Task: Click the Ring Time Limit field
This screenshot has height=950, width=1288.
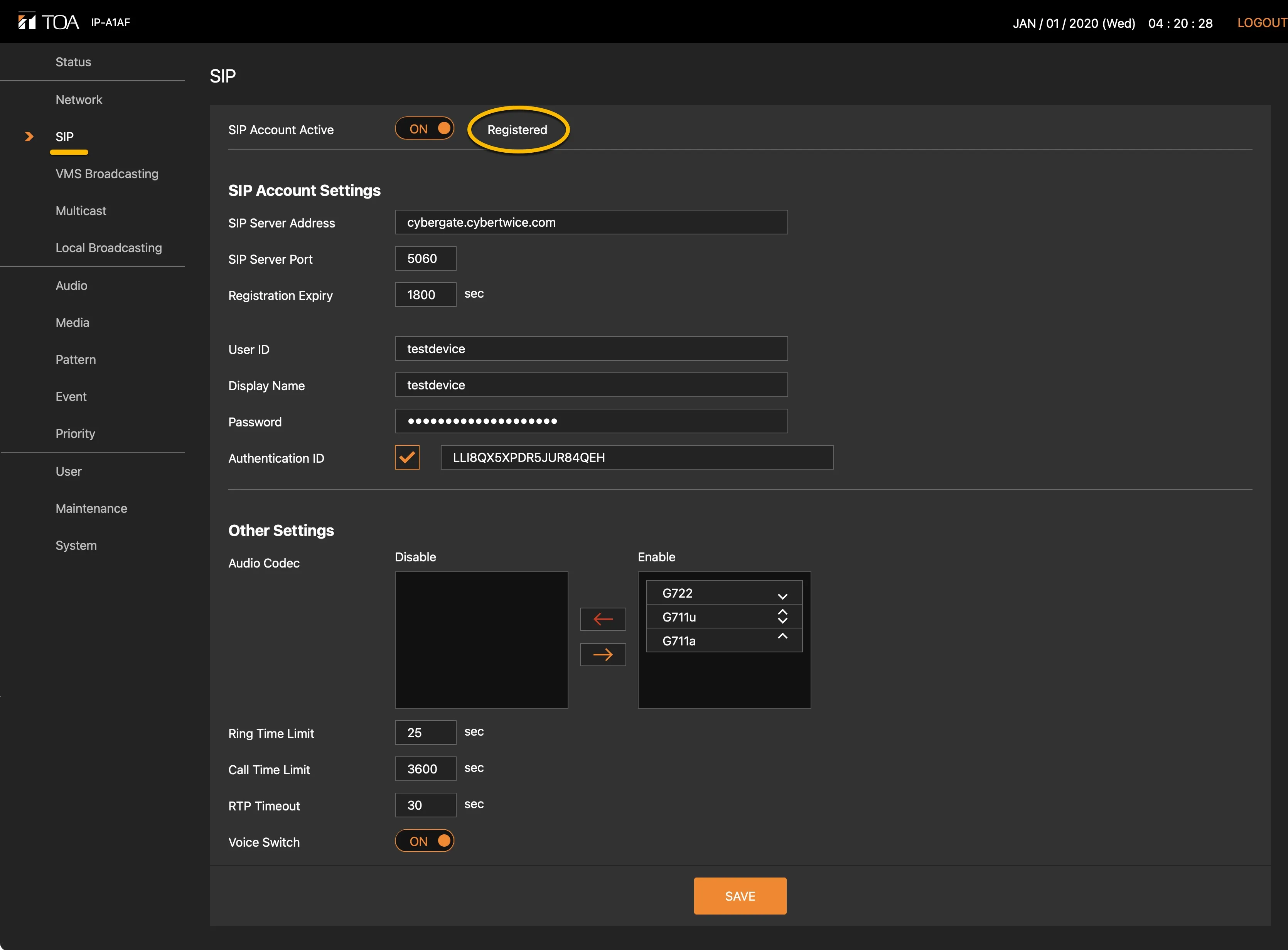Action: (x=425, y=732)
